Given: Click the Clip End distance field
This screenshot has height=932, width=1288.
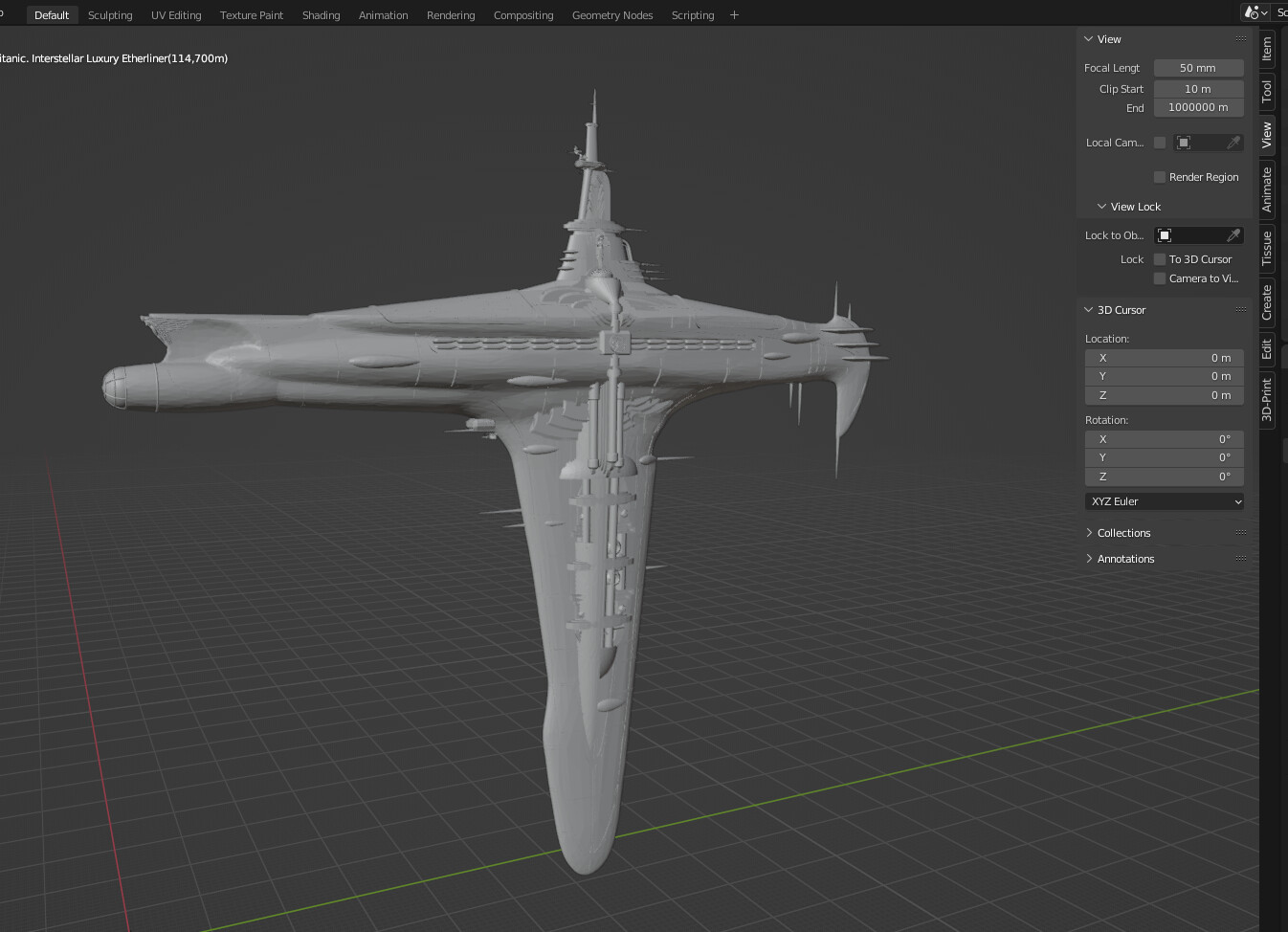Looking at the screenshot, I should 1198,107.
